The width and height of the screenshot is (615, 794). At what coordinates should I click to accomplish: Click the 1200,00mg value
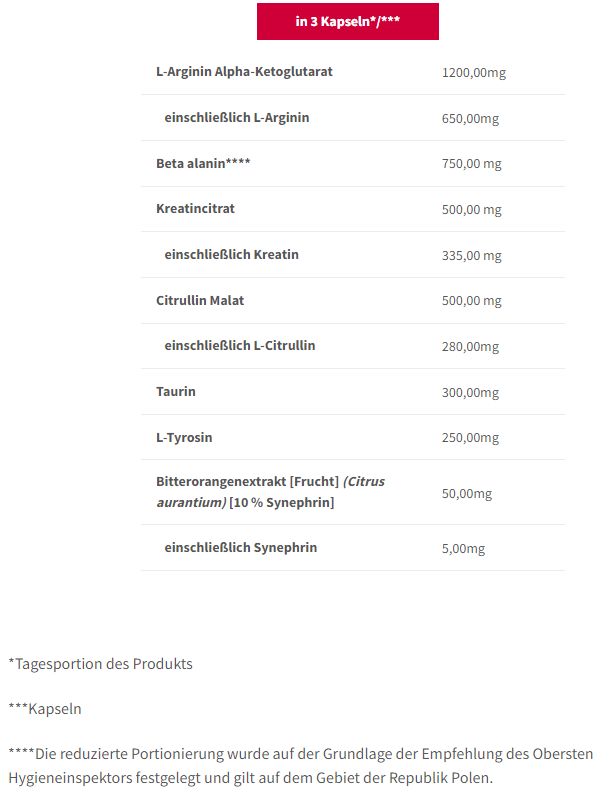click(474, 72)
